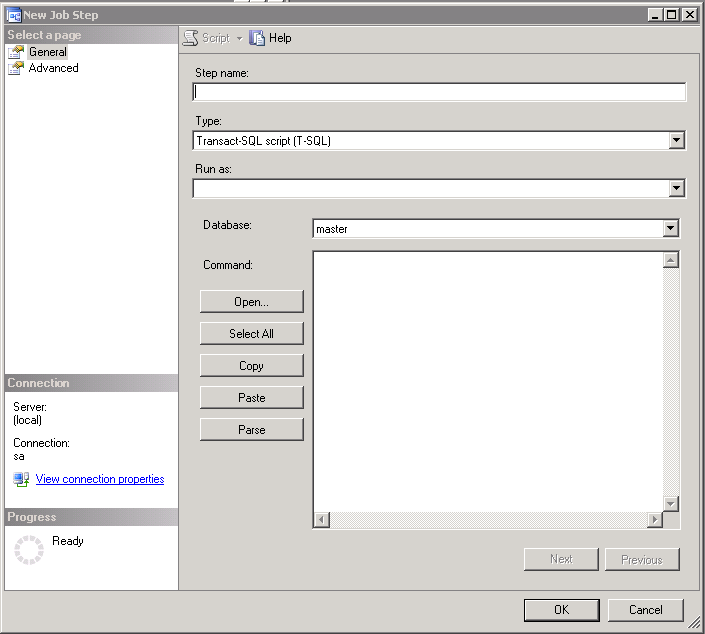Click the Ready status text
Screen dimensions: 705x634
[x=68, y=540]
